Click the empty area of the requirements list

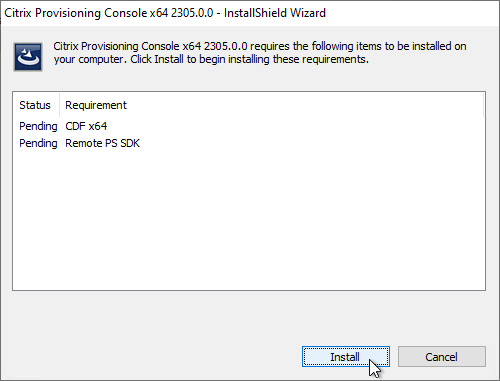point(249,220)
